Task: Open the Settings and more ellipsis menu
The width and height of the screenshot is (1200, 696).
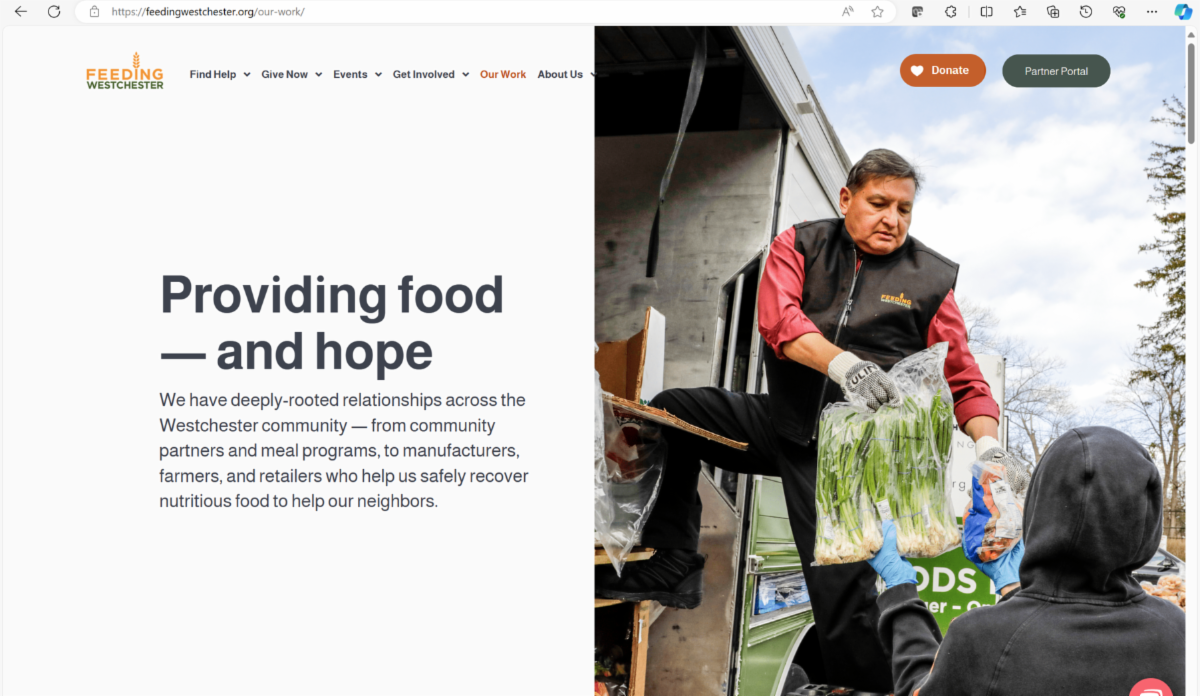Action: 1152,12
